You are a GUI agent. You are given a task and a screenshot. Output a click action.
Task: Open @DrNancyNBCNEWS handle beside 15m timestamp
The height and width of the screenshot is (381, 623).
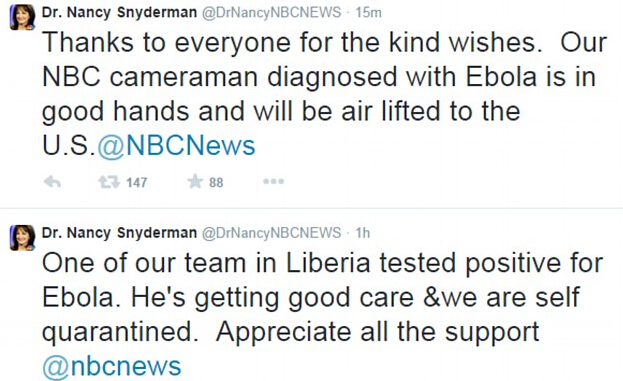(x=271, y=13)
